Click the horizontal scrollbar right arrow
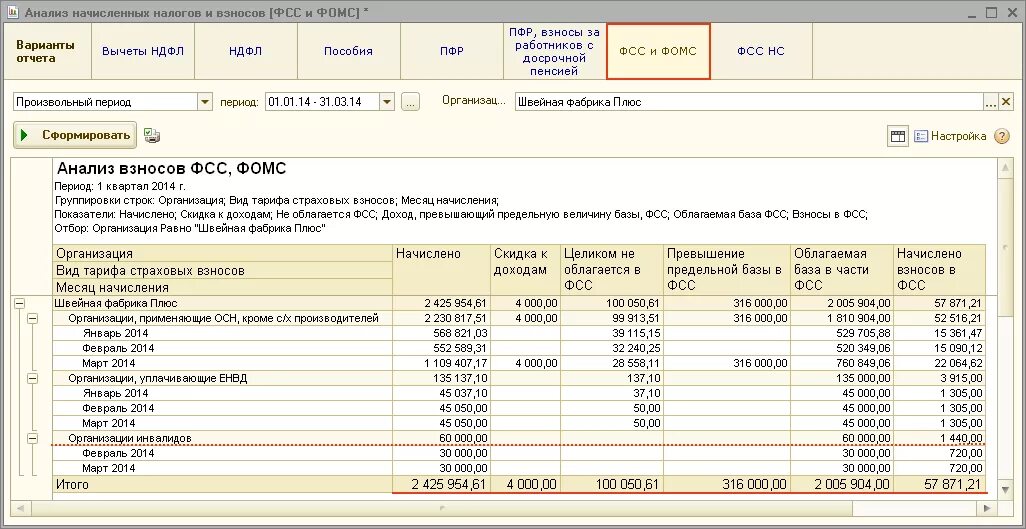The image size is (1026, 529). tap(987, 508)
